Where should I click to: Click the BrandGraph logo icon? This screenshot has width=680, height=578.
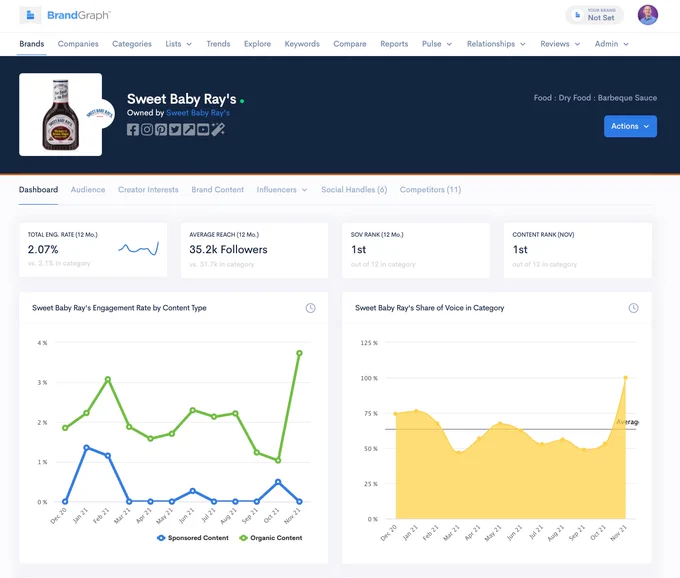pyautogui.click(x=30, y=15)
